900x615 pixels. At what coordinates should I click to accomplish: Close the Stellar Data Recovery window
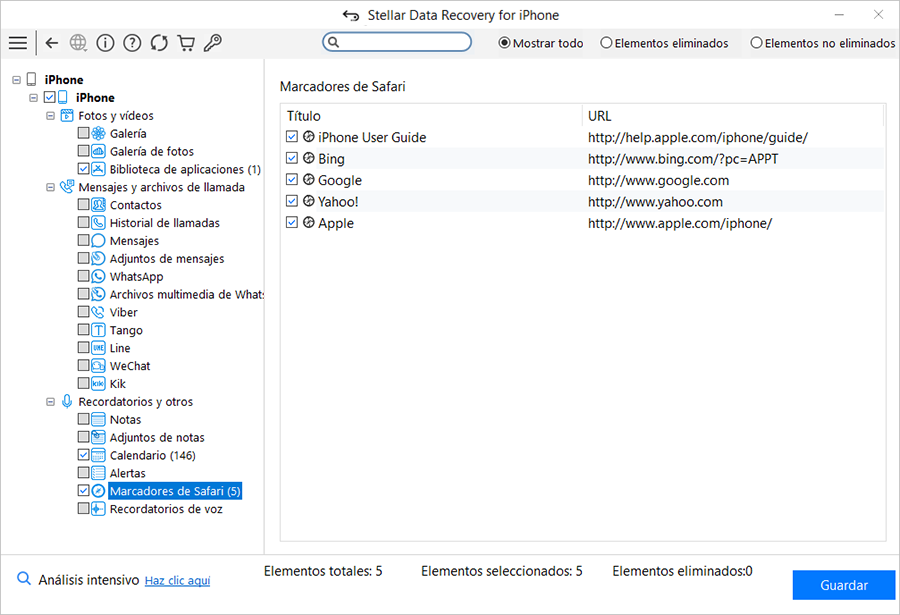click(x=878, y=15)
